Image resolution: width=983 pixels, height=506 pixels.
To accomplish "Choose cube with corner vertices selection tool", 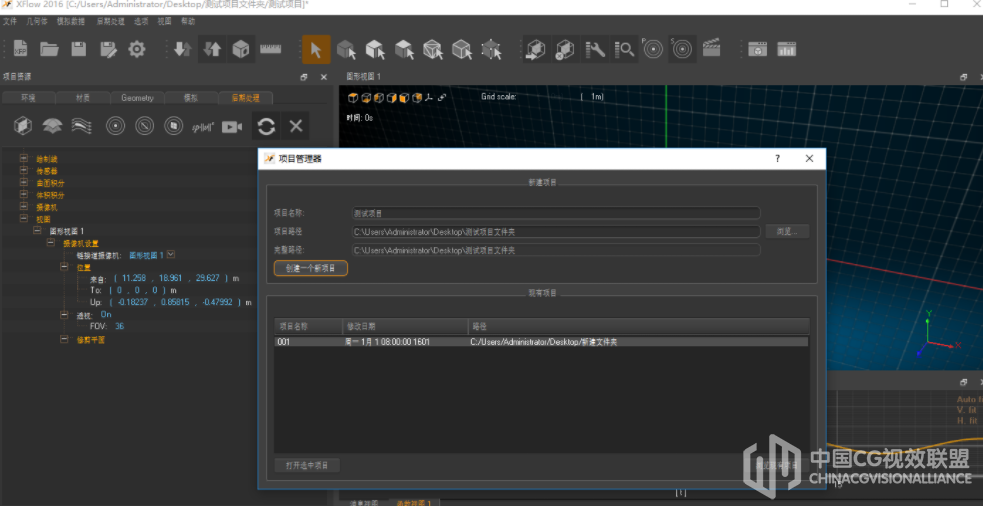I will pos(492,50).
